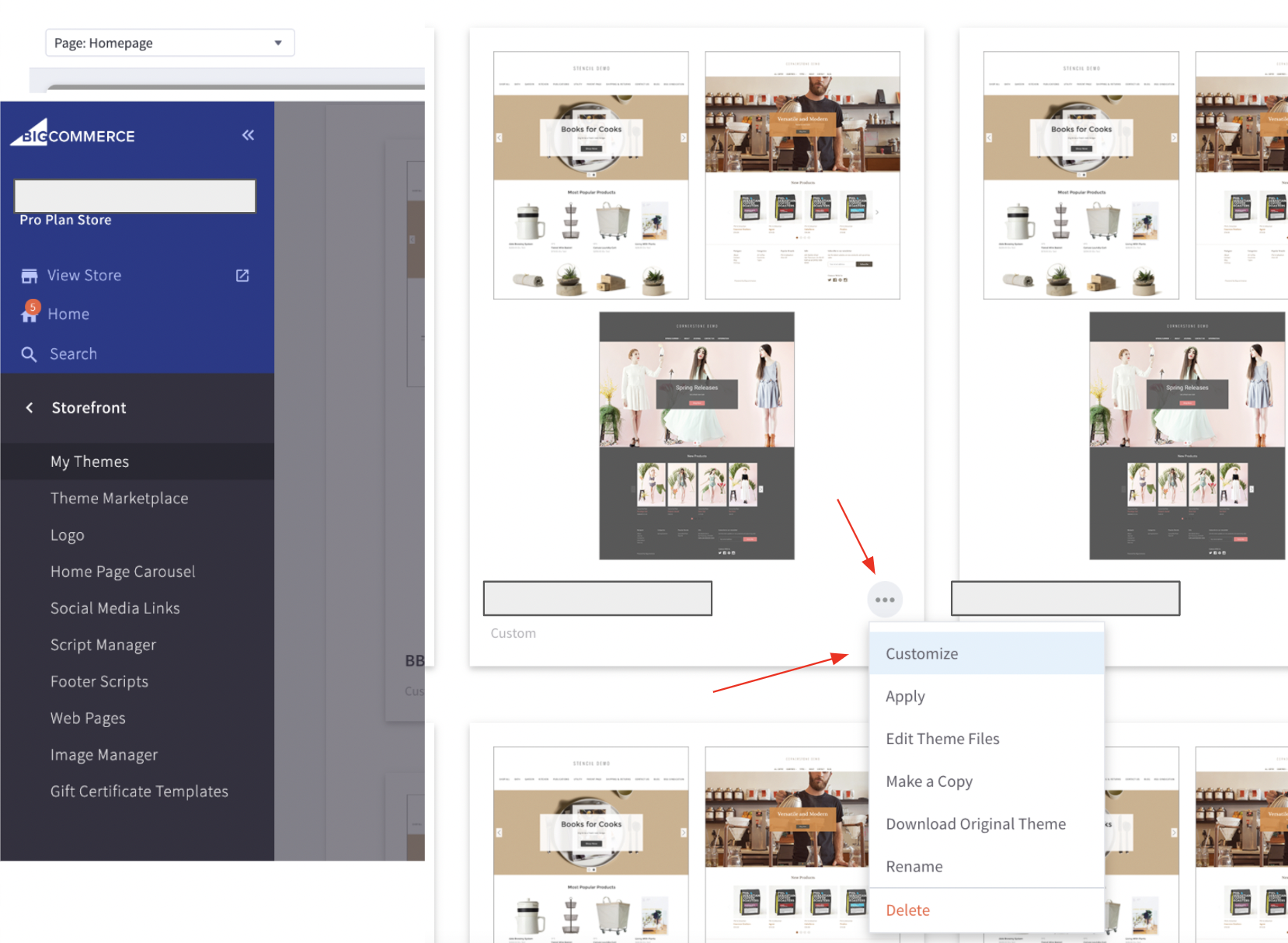Open Theme Marketplace in sidebar
This screenshot has width=1288, height=943.
119,499
